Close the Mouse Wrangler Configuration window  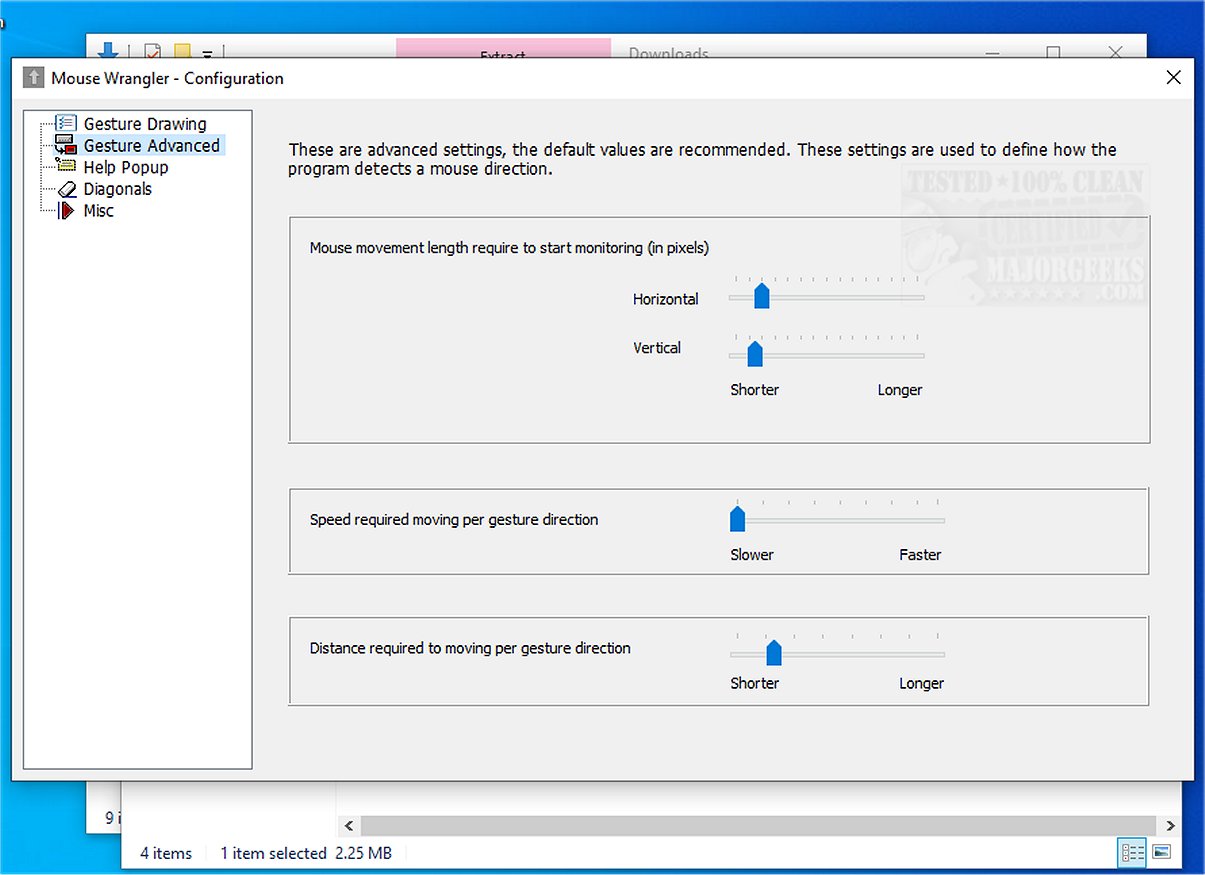(1174, 77)
